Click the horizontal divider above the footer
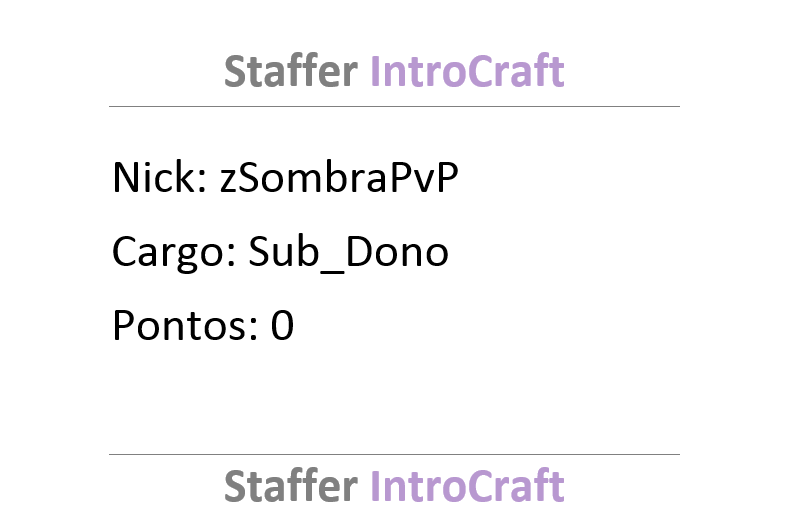This screenshot has height=532, width=788. pyautogui.click(x=394, y=455)
